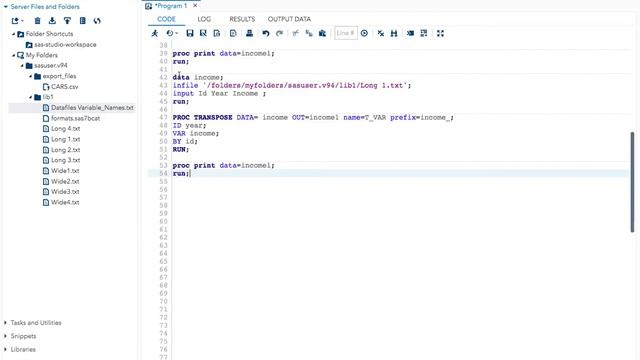Select the Wide2.txt file
The width and height of the screenshot is (640, 360).
61,181
